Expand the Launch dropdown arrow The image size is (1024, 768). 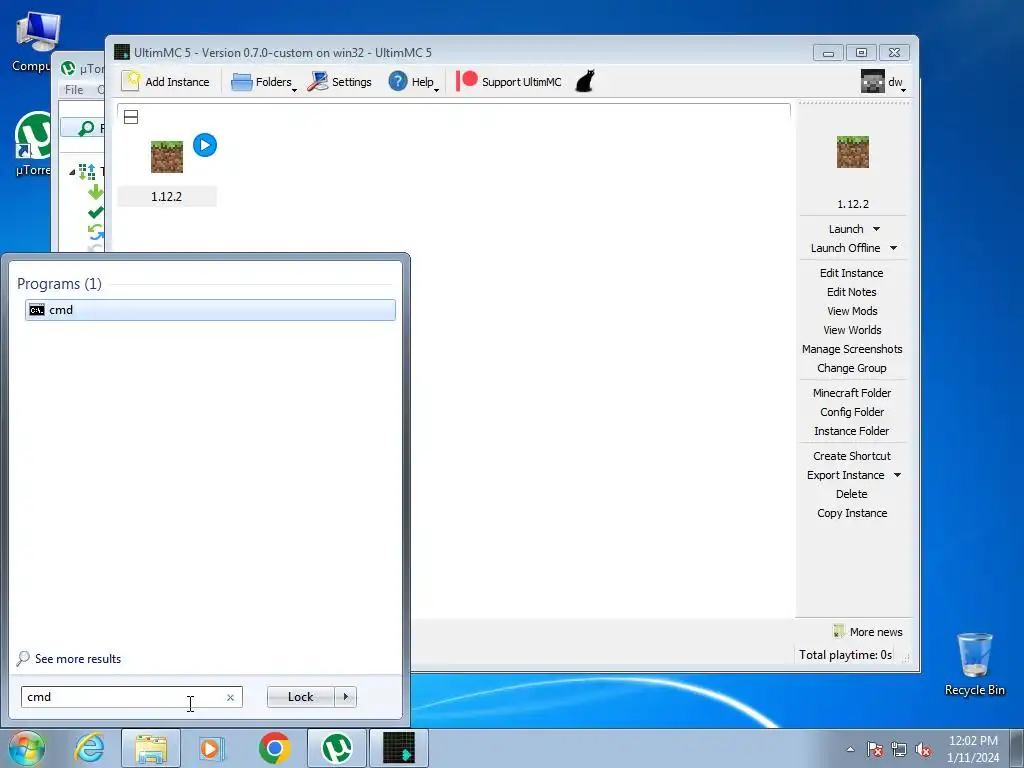point(876,229)
